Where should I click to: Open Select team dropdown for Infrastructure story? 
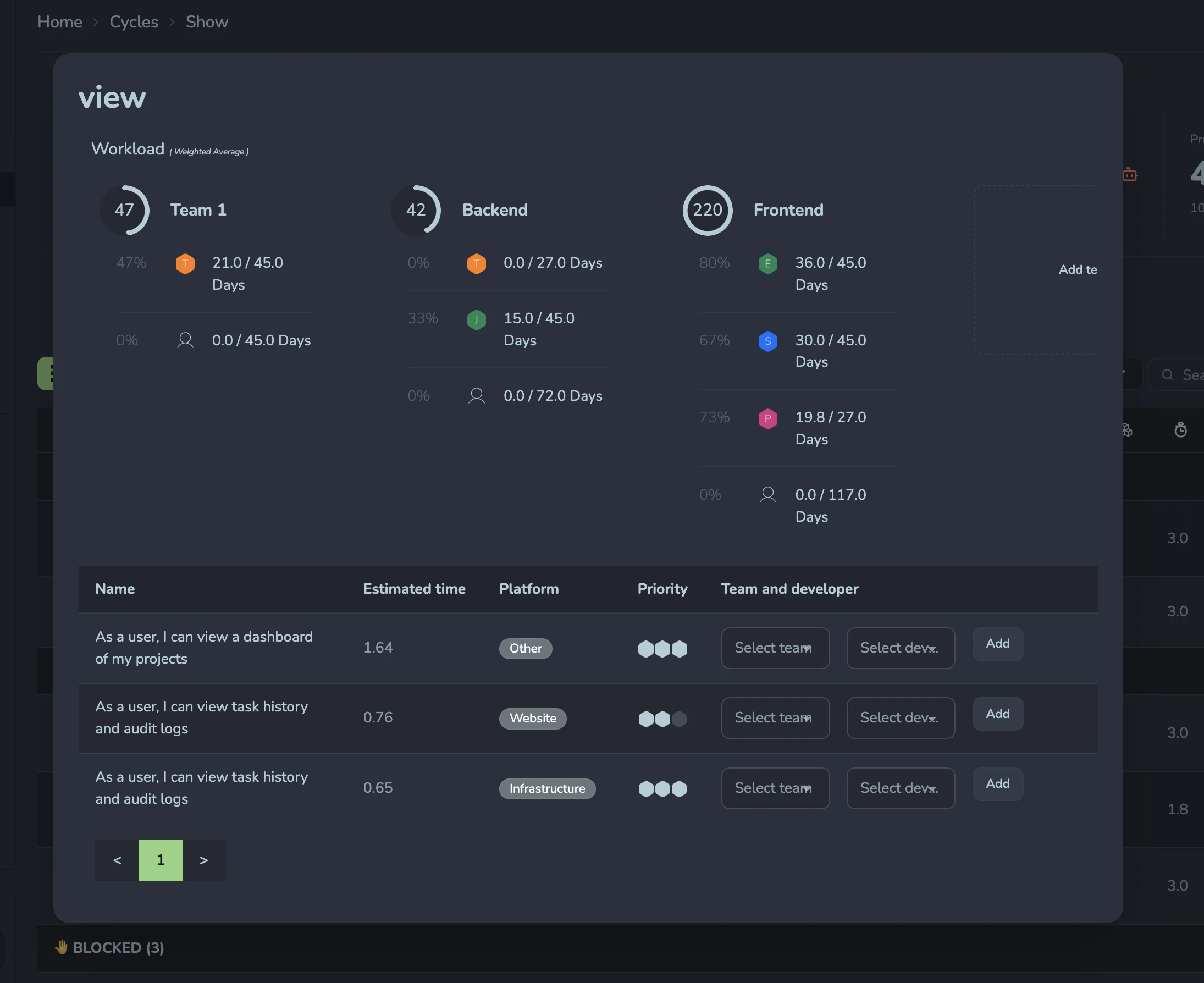775,788
